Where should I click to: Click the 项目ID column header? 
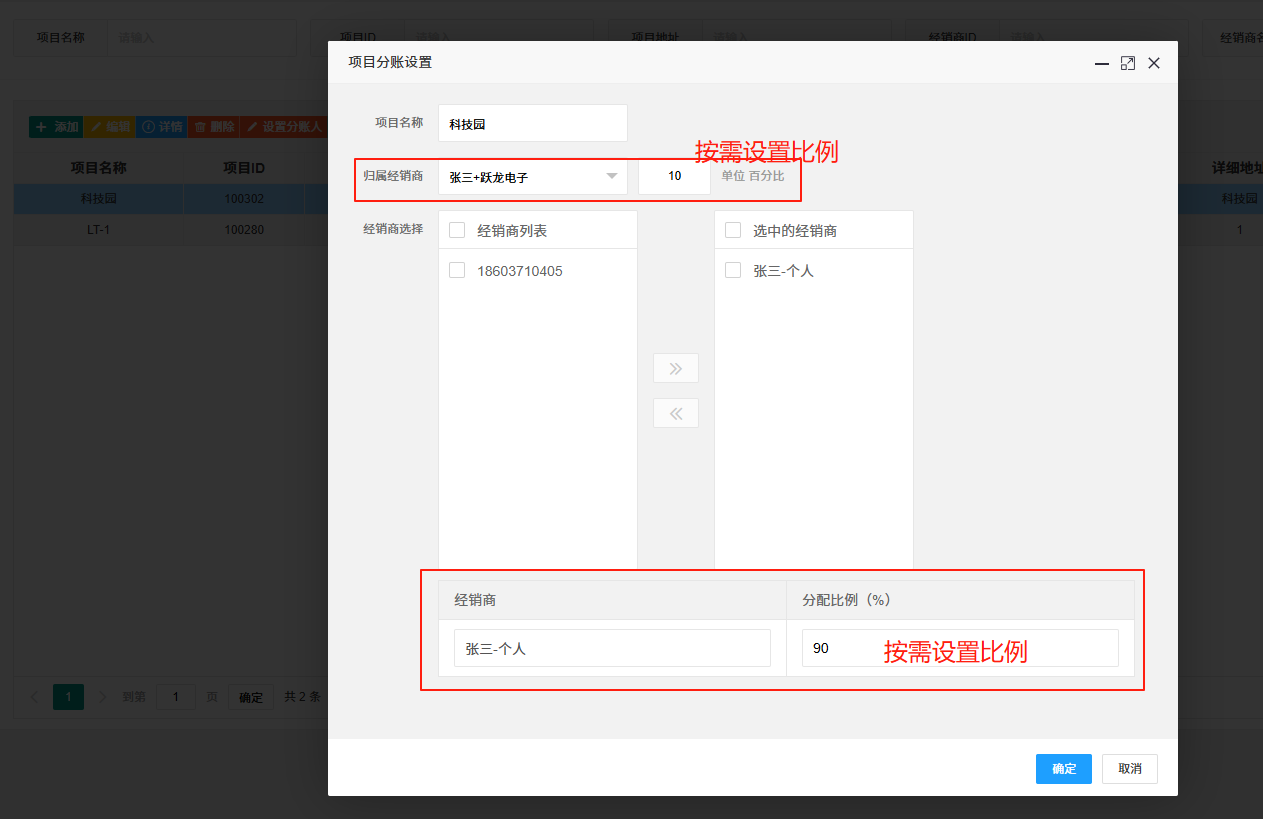(244, 168)
